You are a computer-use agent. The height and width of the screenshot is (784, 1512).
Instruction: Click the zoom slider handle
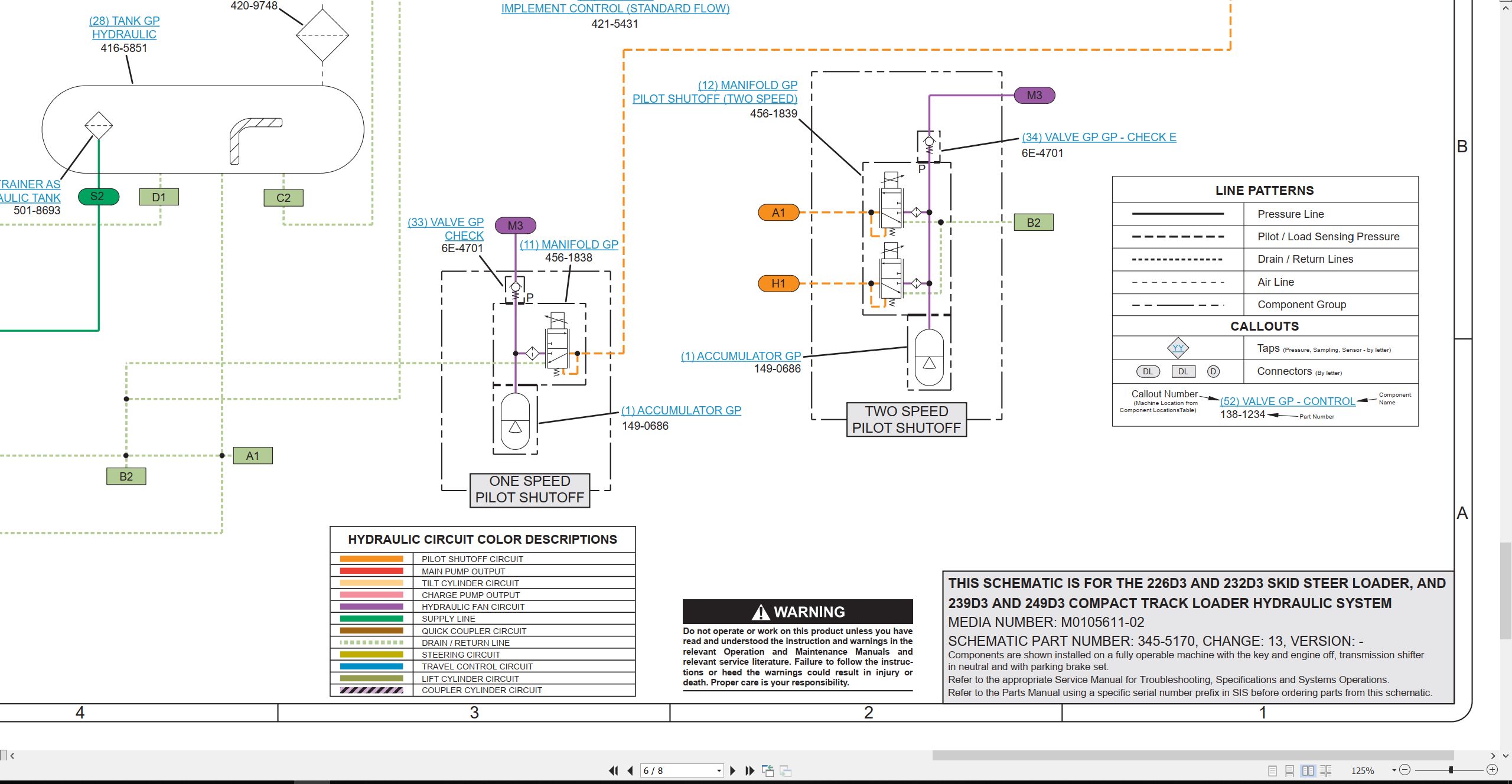point(1451,770)
